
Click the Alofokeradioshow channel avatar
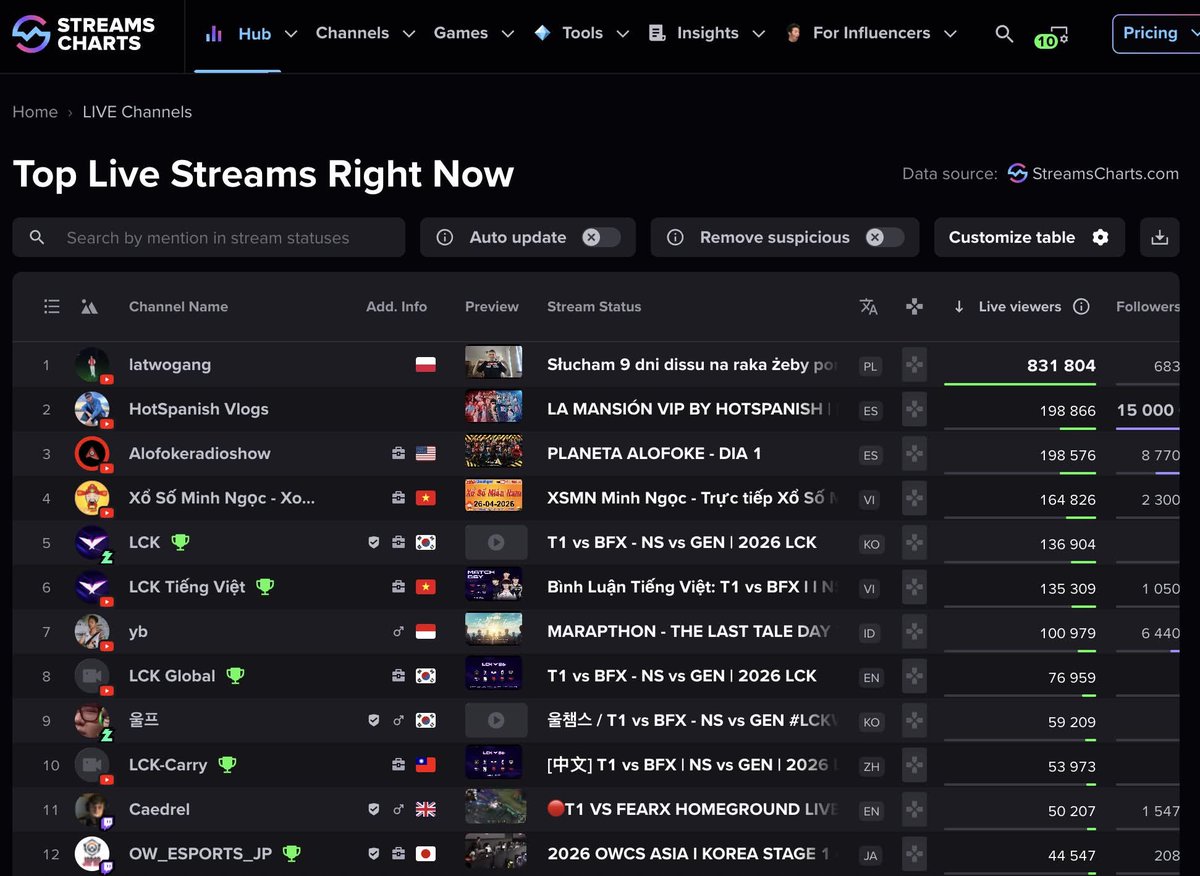tap(93, 454)
